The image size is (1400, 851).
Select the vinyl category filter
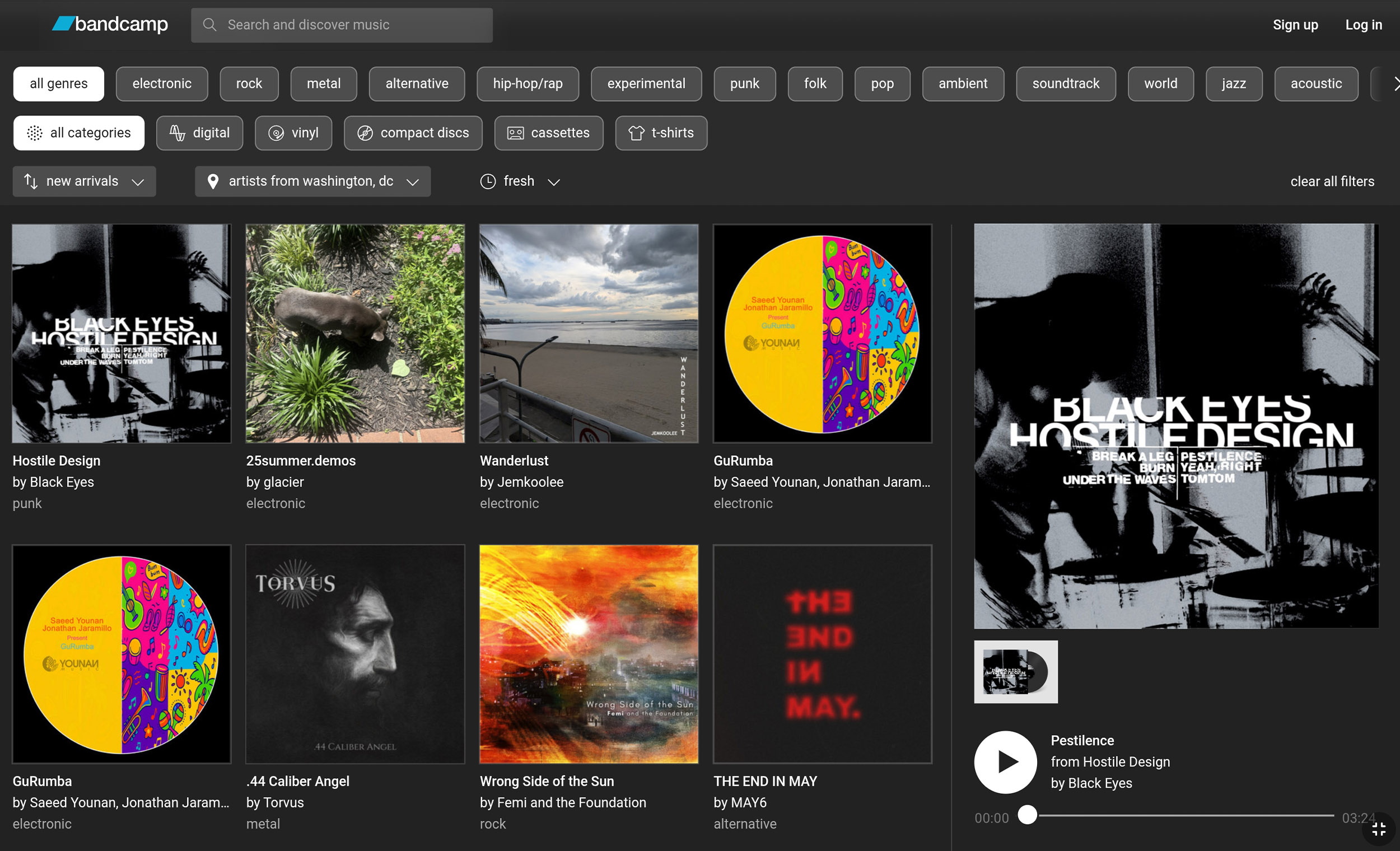(293, 133)
